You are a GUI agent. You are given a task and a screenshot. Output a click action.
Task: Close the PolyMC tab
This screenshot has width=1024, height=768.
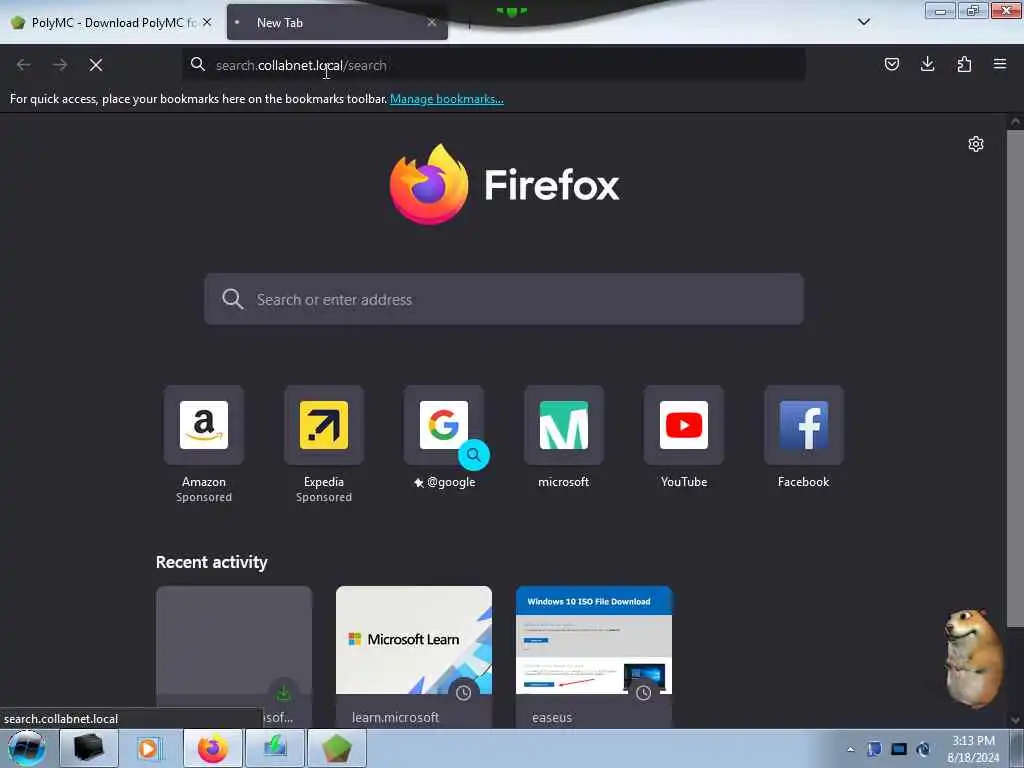point(207,22)
